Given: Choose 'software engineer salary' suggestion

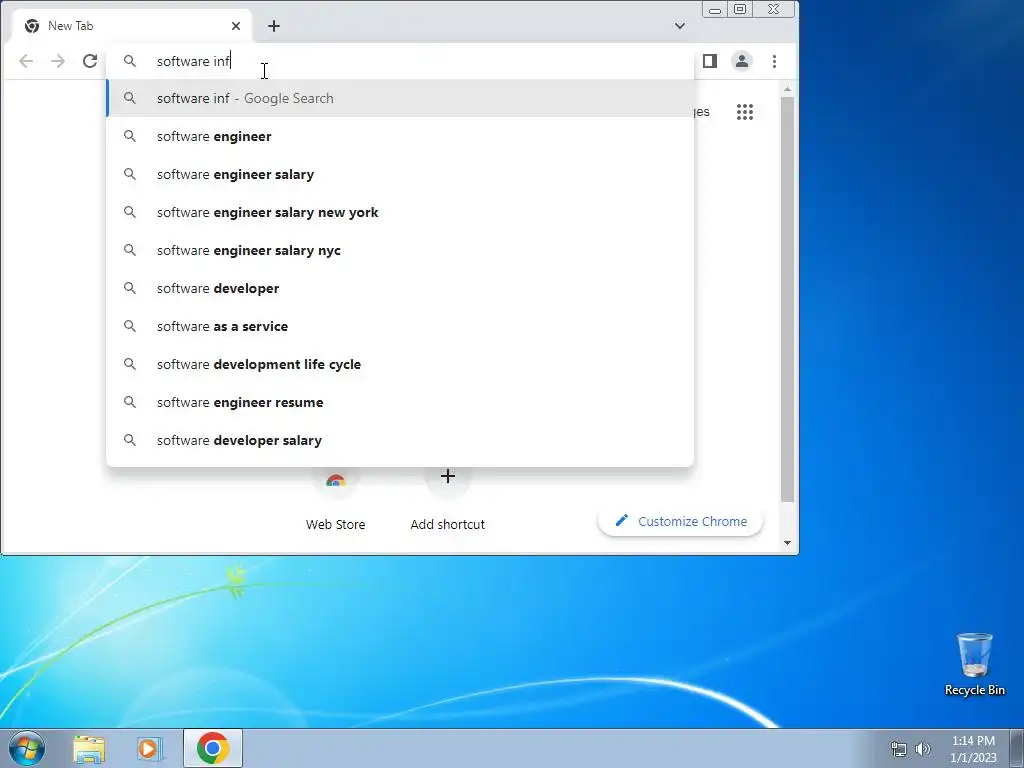Looking at the screenshot, I should (x=400, y=174).
